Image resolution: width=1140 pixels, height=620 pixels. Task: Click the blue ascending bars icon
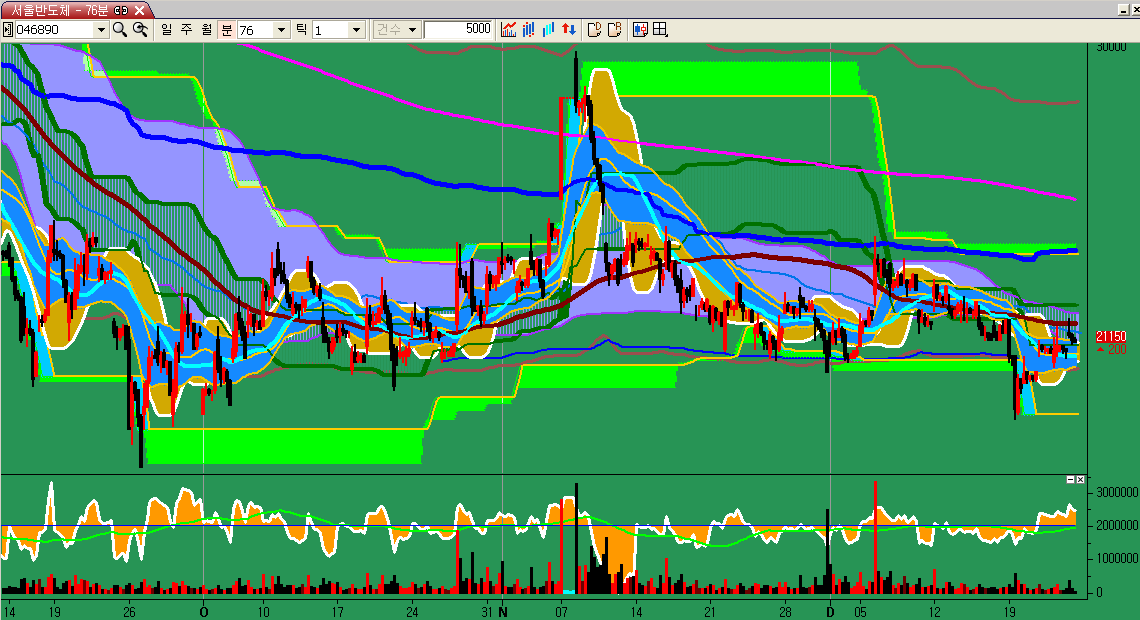[x=549, y=29]
